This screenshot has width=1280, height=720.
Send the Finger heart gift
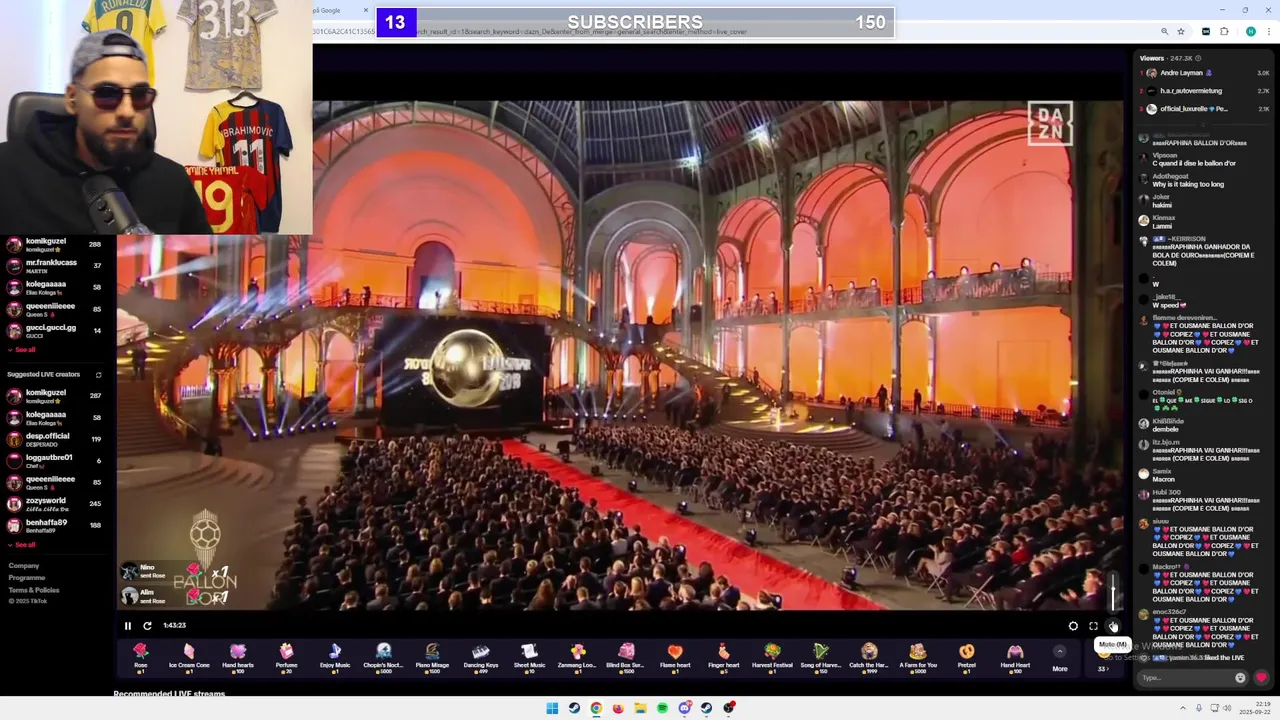coord(723,656)
